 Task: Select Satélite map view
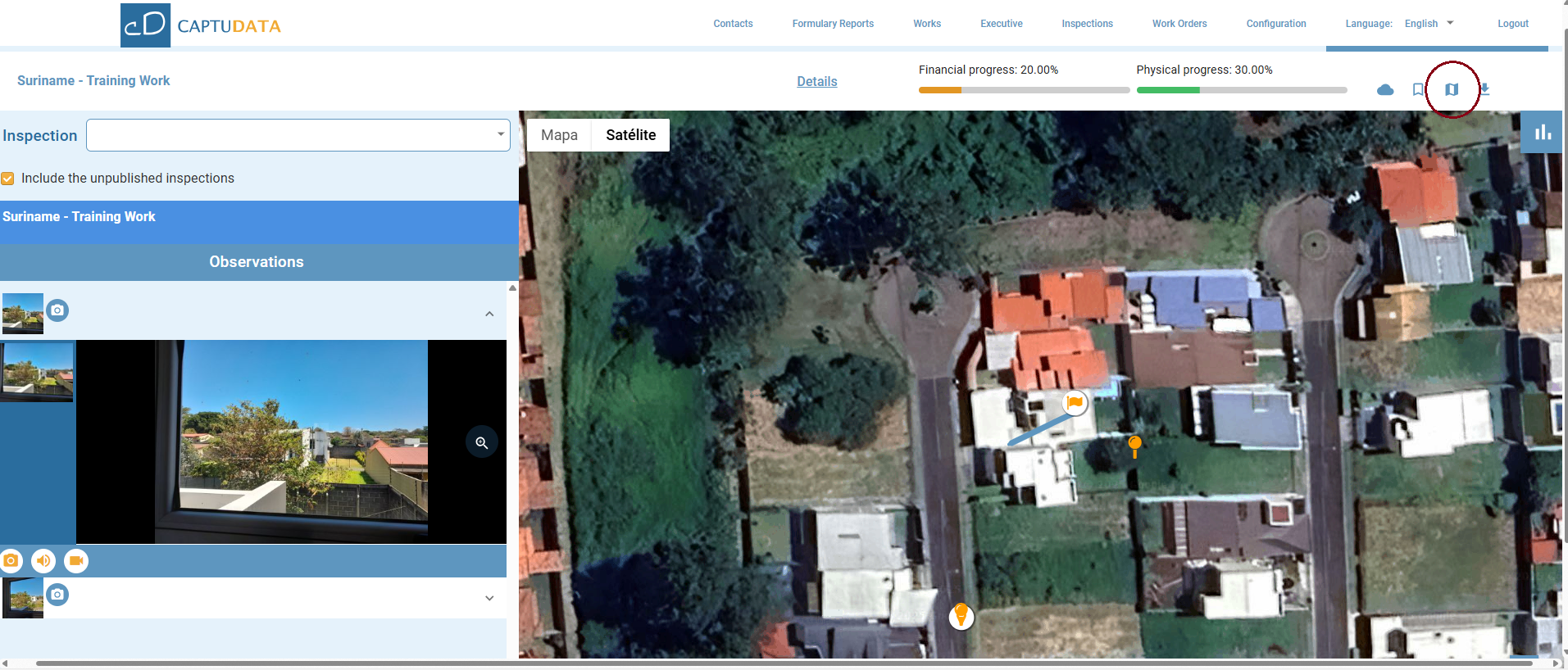point(630,135)
